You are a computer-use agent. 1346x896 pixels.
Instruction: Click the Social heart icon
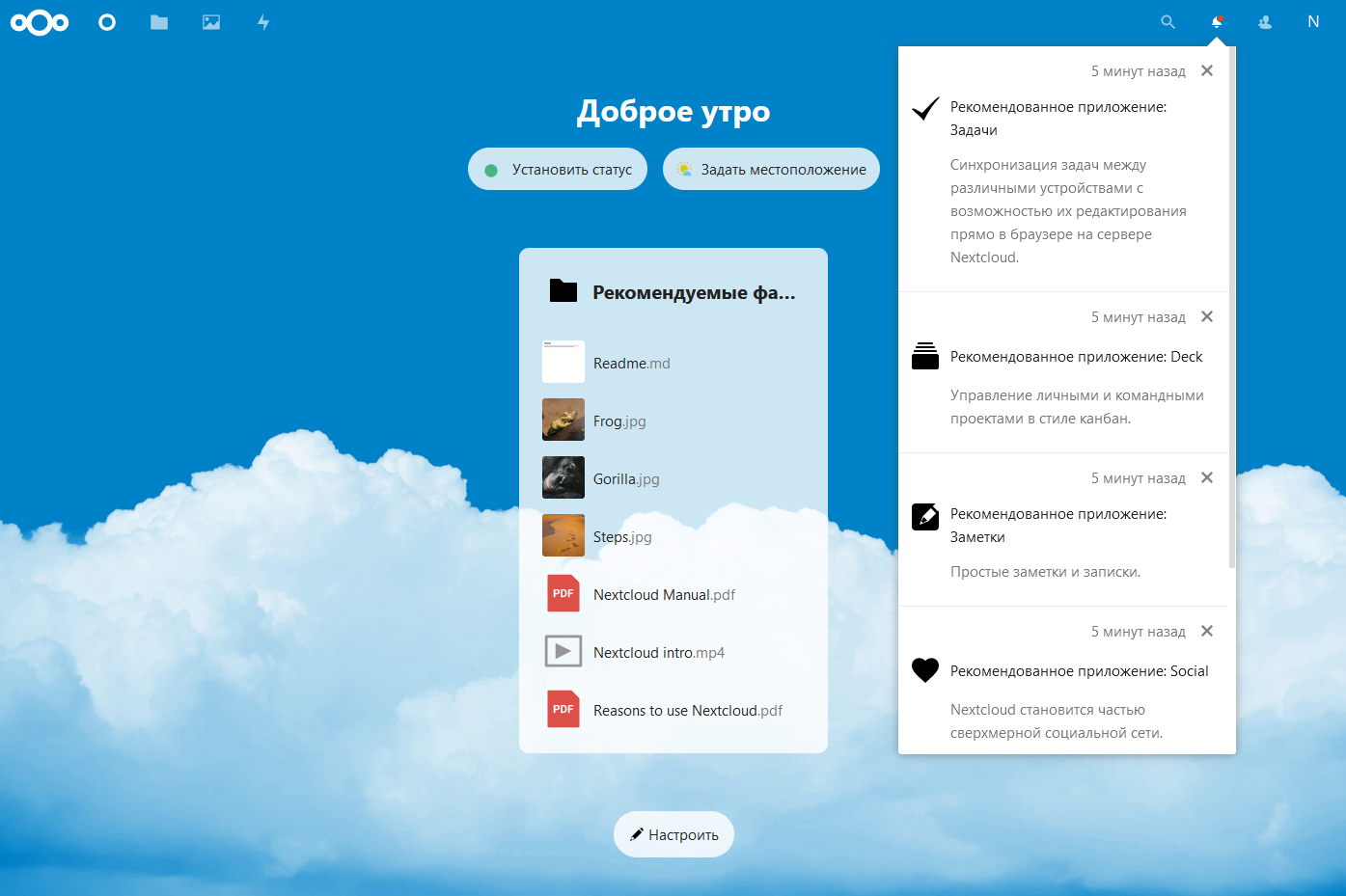[x=925, y=670]
